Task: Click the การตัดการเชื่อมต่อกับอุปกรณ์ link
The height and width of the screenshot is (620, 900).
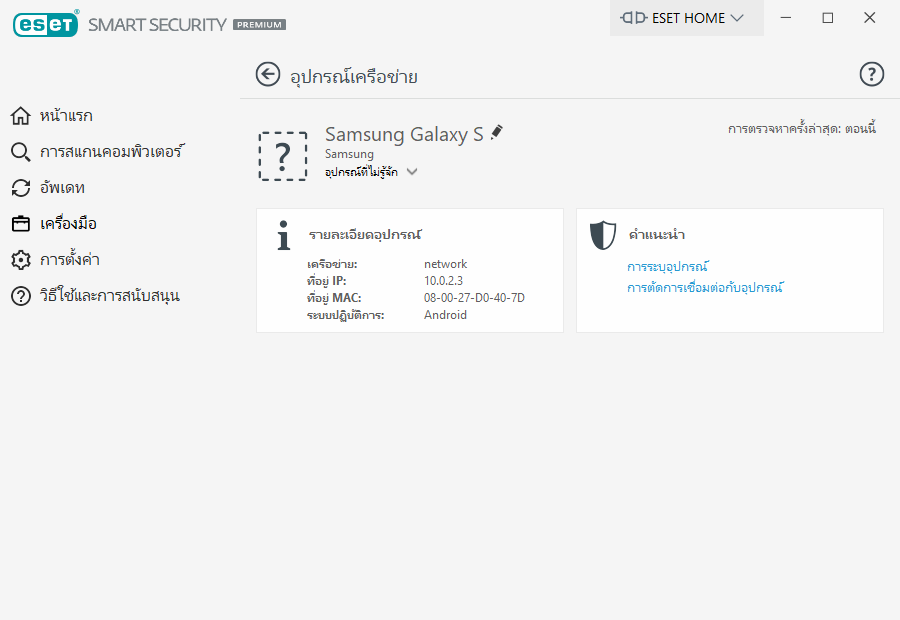Action: coord(705,287)
